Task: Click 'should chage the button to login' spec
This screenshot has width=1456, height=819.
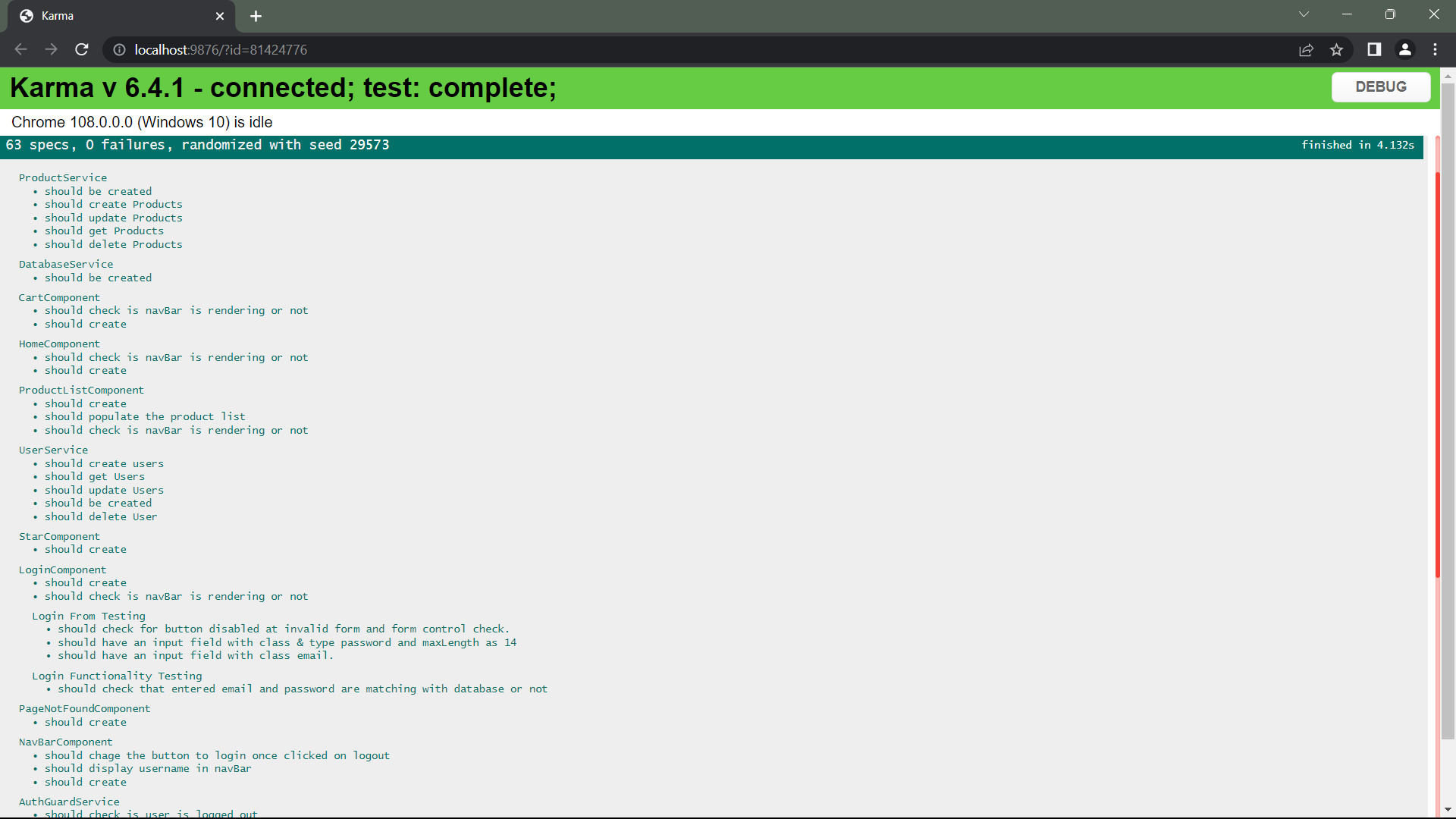Action: coord(217,755)
